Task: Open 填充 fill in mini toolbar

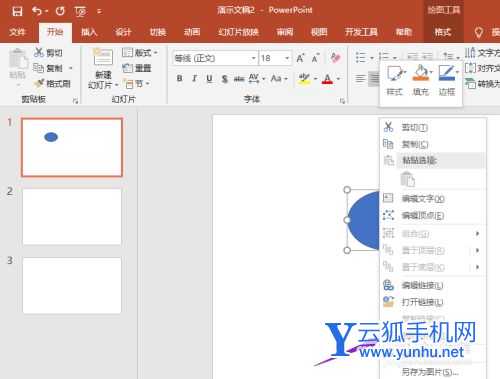Action: tap(421, 80)
